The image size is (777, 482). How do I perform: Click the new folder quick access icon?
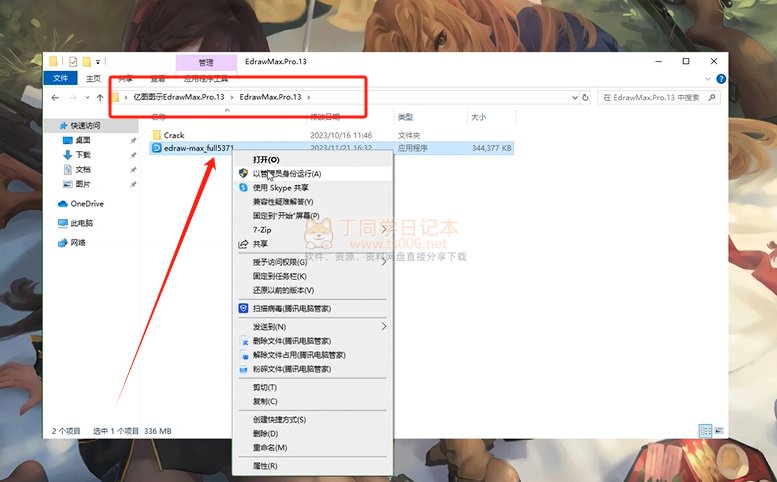87,61
